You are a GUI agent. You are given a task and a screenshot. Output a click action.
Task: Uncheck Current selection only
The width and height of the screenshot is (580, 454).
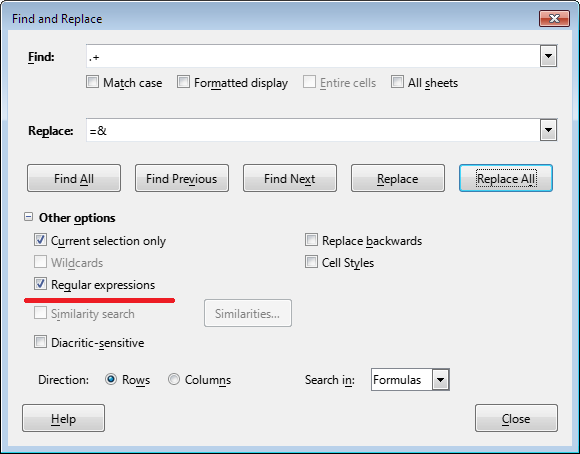[40, 240]
